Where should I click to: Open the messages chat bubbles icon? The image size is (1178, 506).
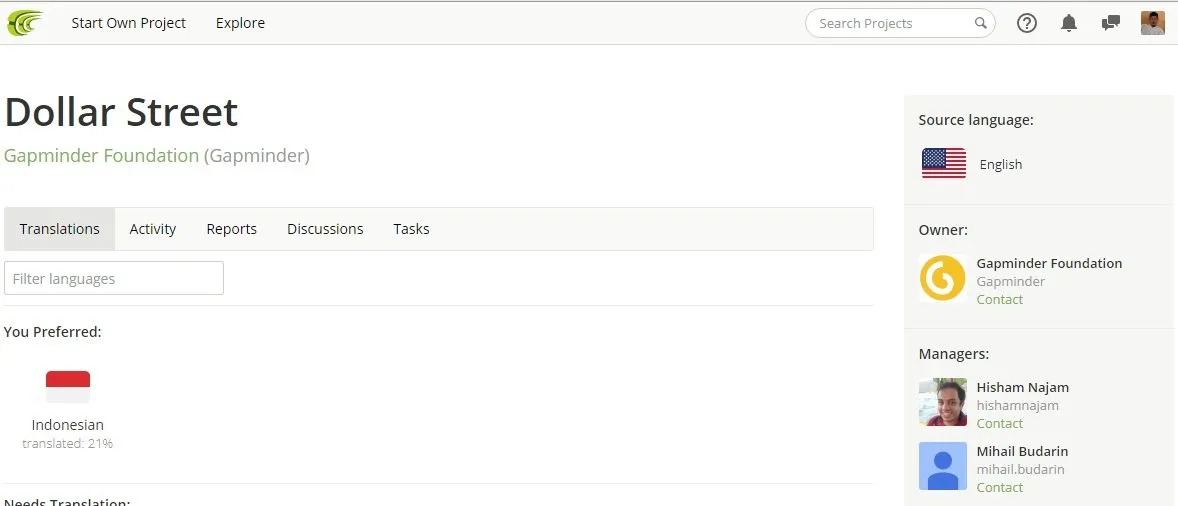[1110, 23]
